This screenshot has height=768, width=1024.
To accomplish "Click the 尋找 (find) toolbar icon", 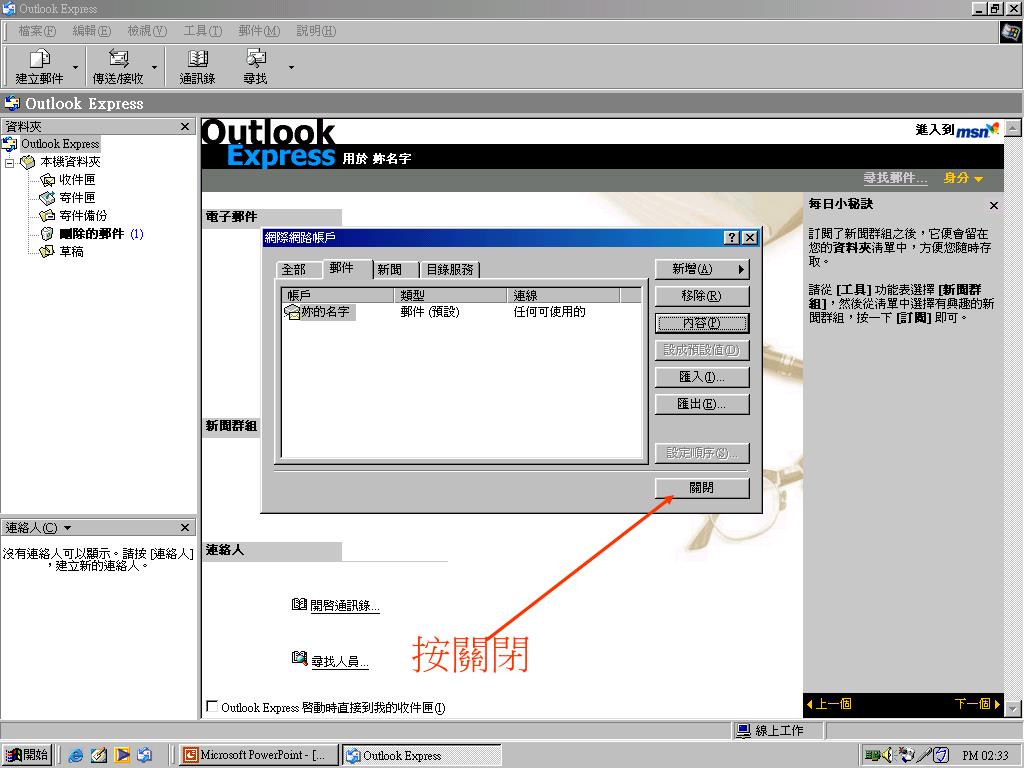I will click(255, 66).
